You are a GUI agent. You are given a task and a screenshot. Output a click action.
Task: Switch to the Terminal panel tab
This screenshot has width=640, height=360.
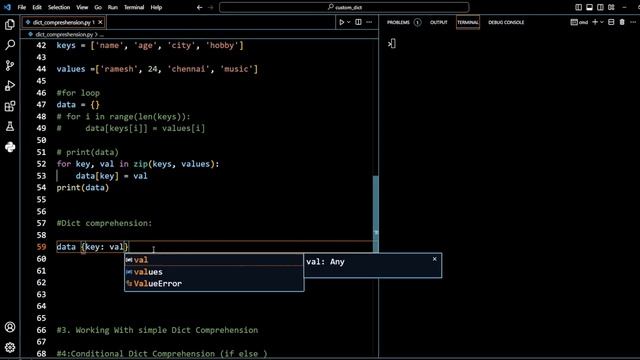point(467,22)
